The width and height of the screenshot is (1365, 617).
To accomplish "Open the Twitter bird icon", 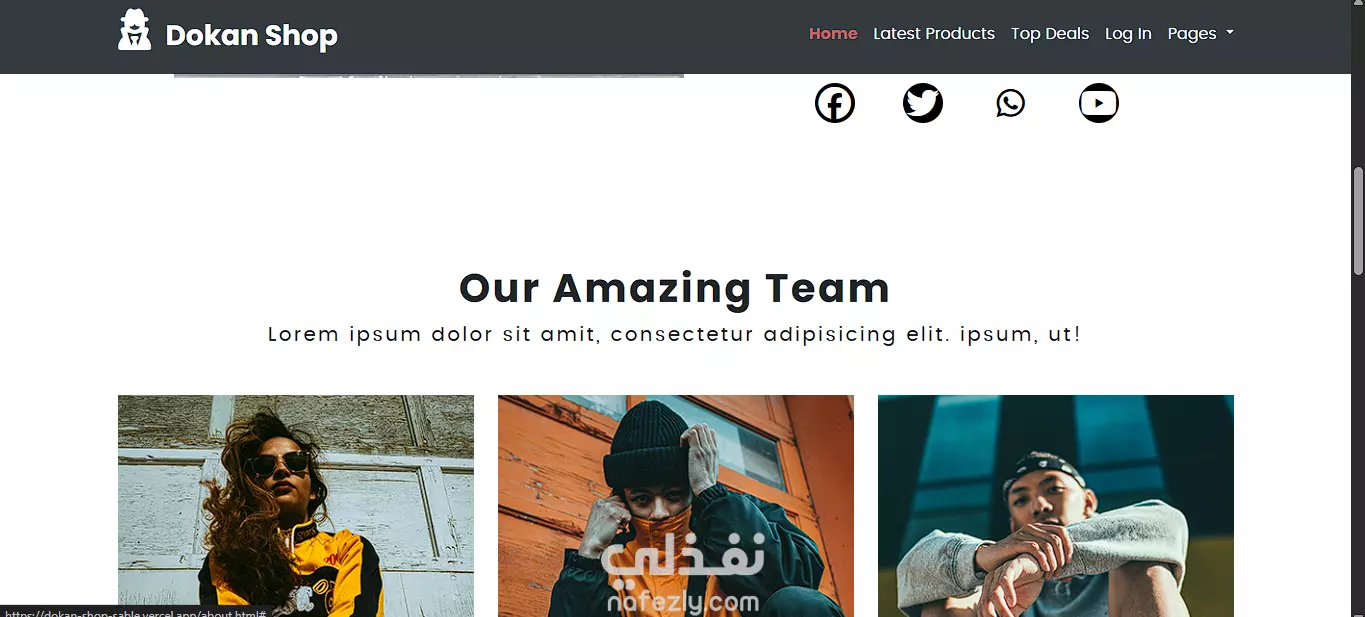I will pos(923,103).
